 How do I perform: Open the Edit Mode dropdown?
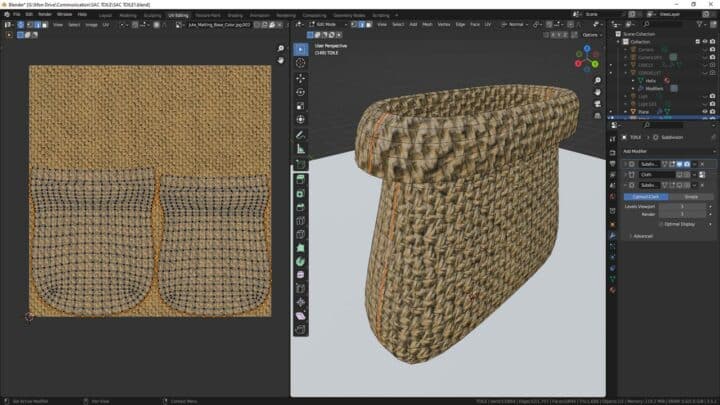(328, 24)
